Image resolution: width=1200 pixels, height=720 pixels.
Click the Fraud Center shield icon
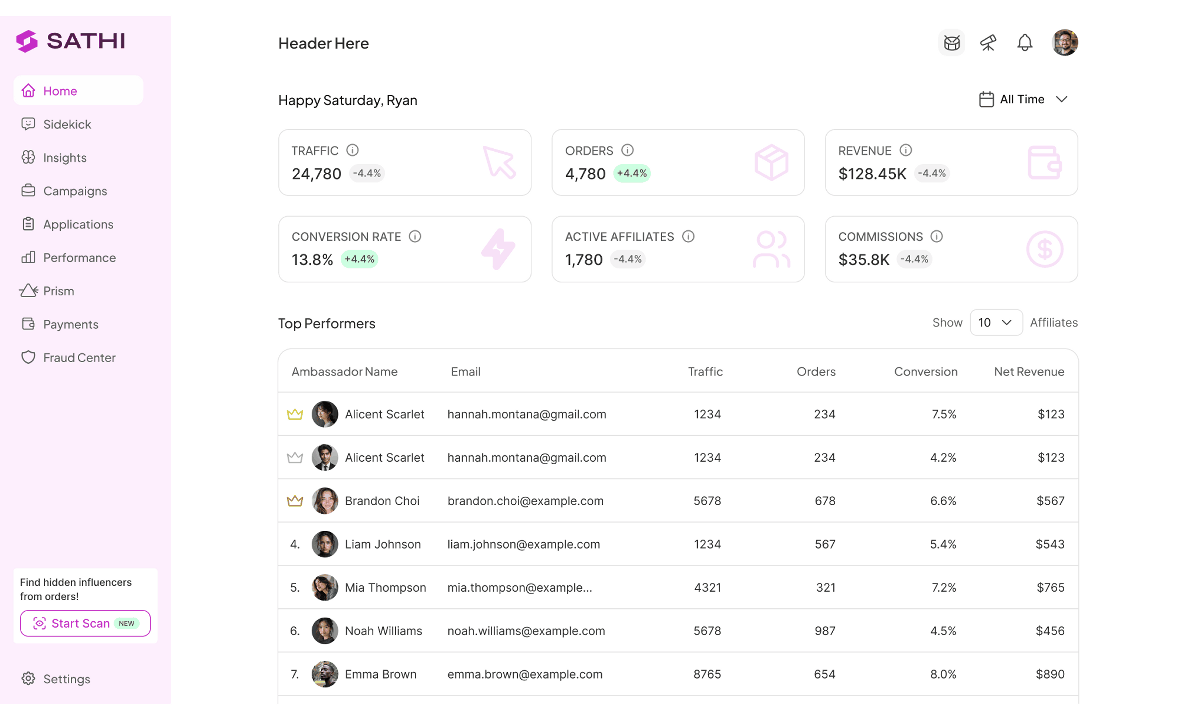(28, 358)
